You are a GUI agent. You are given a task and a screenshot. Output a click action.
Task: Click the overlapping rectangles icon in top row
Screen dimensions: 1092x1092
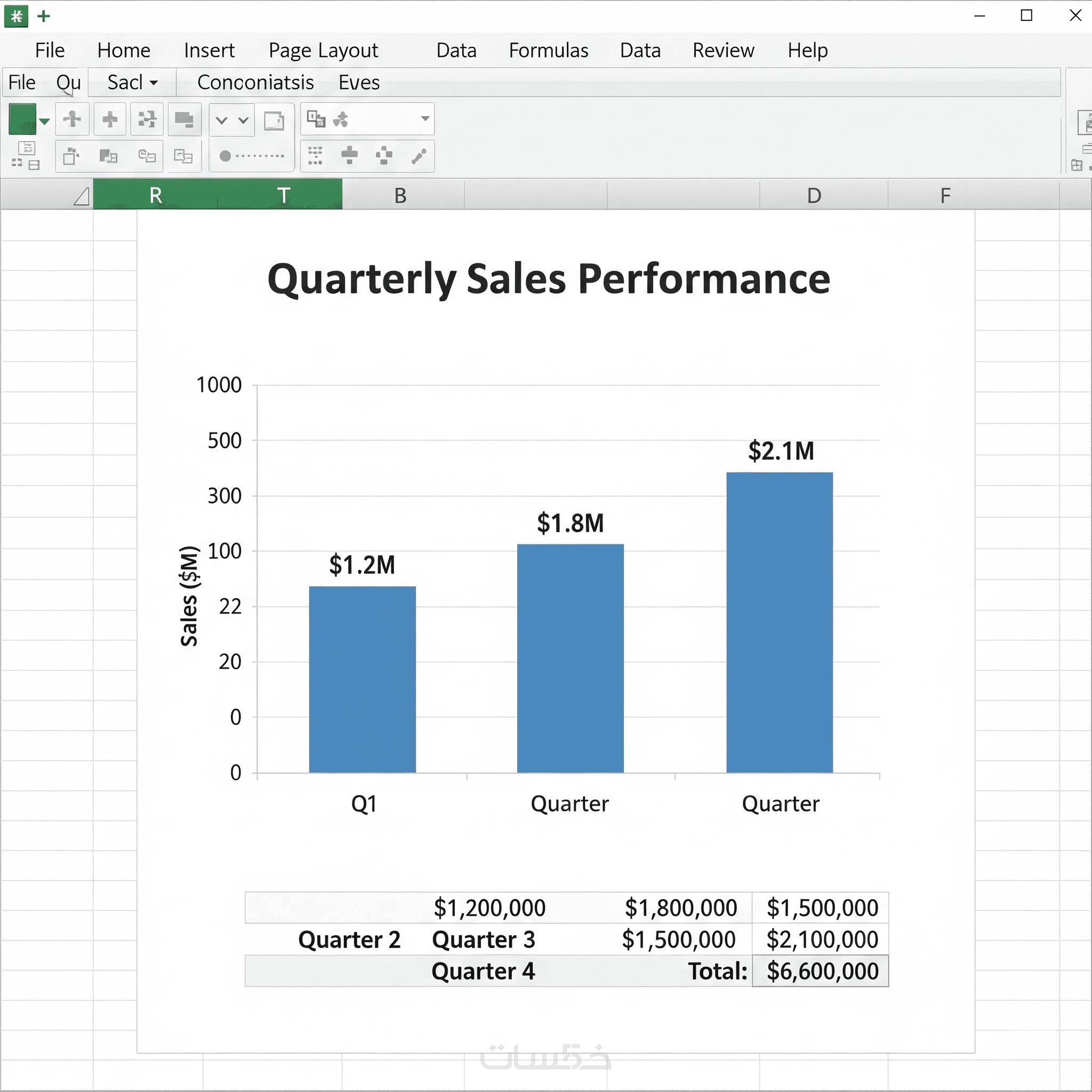click(x=184, y=119)
